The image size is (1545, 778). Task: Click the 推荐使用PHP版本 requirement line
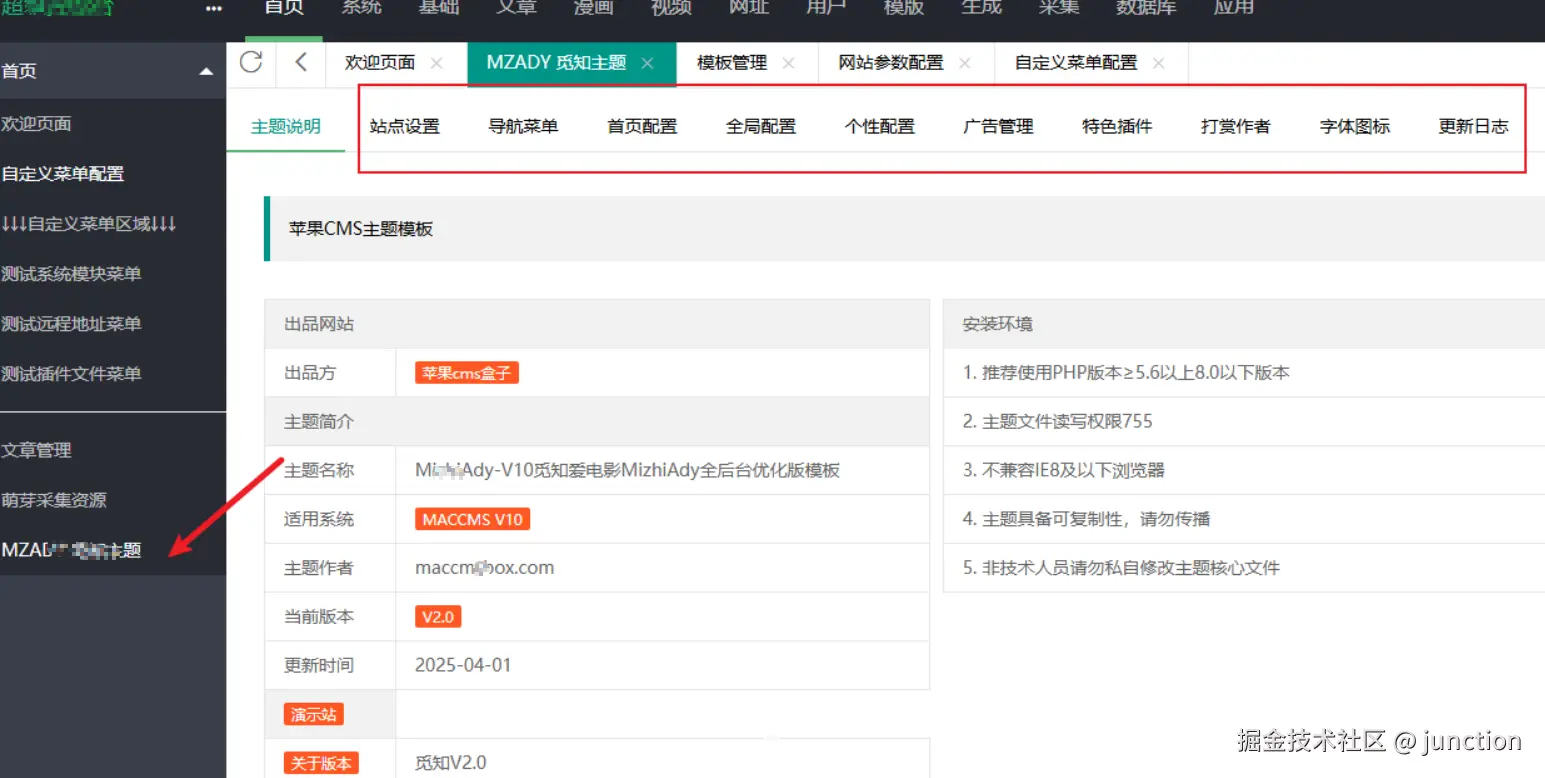1126,373
